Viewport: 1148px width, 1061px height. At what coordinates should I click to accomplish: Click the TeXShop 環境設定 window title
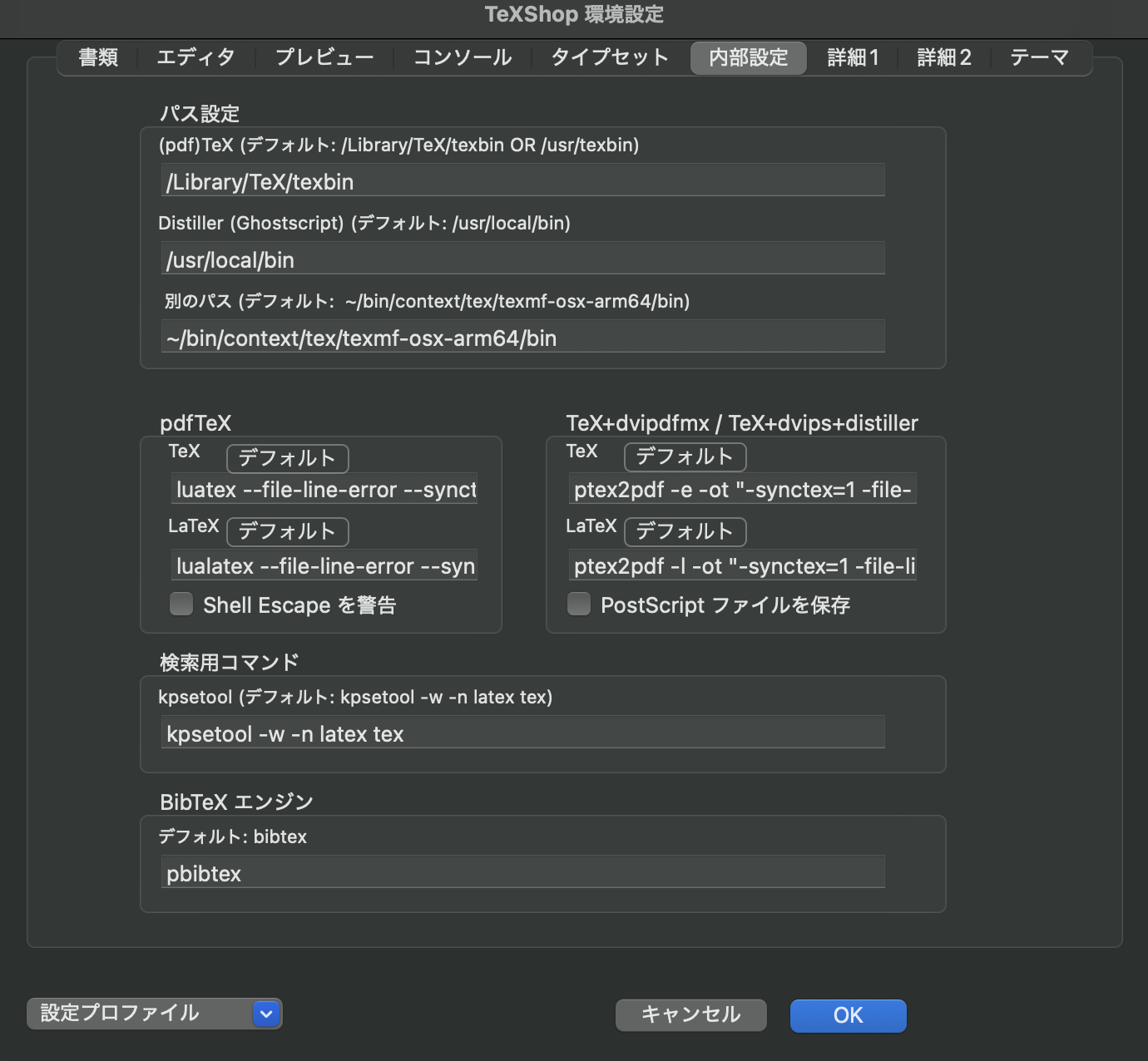[x=574, y=14]
